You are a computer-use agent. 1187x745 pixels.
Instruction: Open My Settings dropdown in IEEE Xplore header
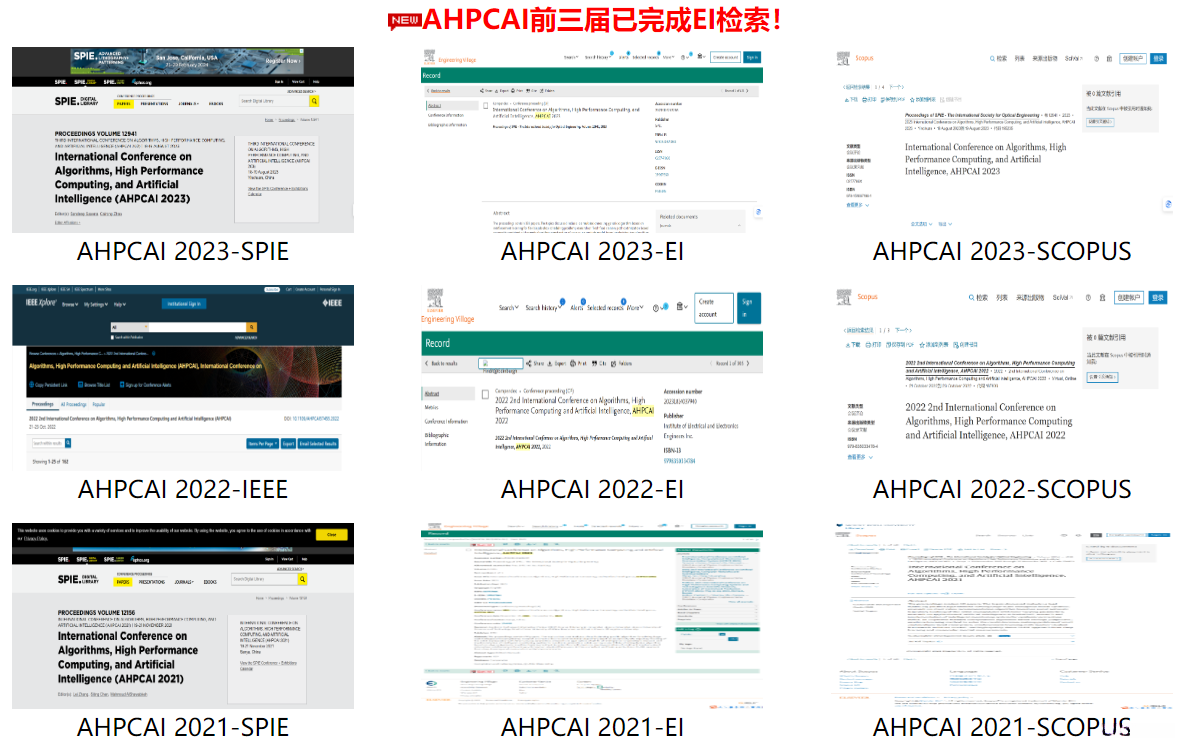pyautogui.click(x=96, y=304)
